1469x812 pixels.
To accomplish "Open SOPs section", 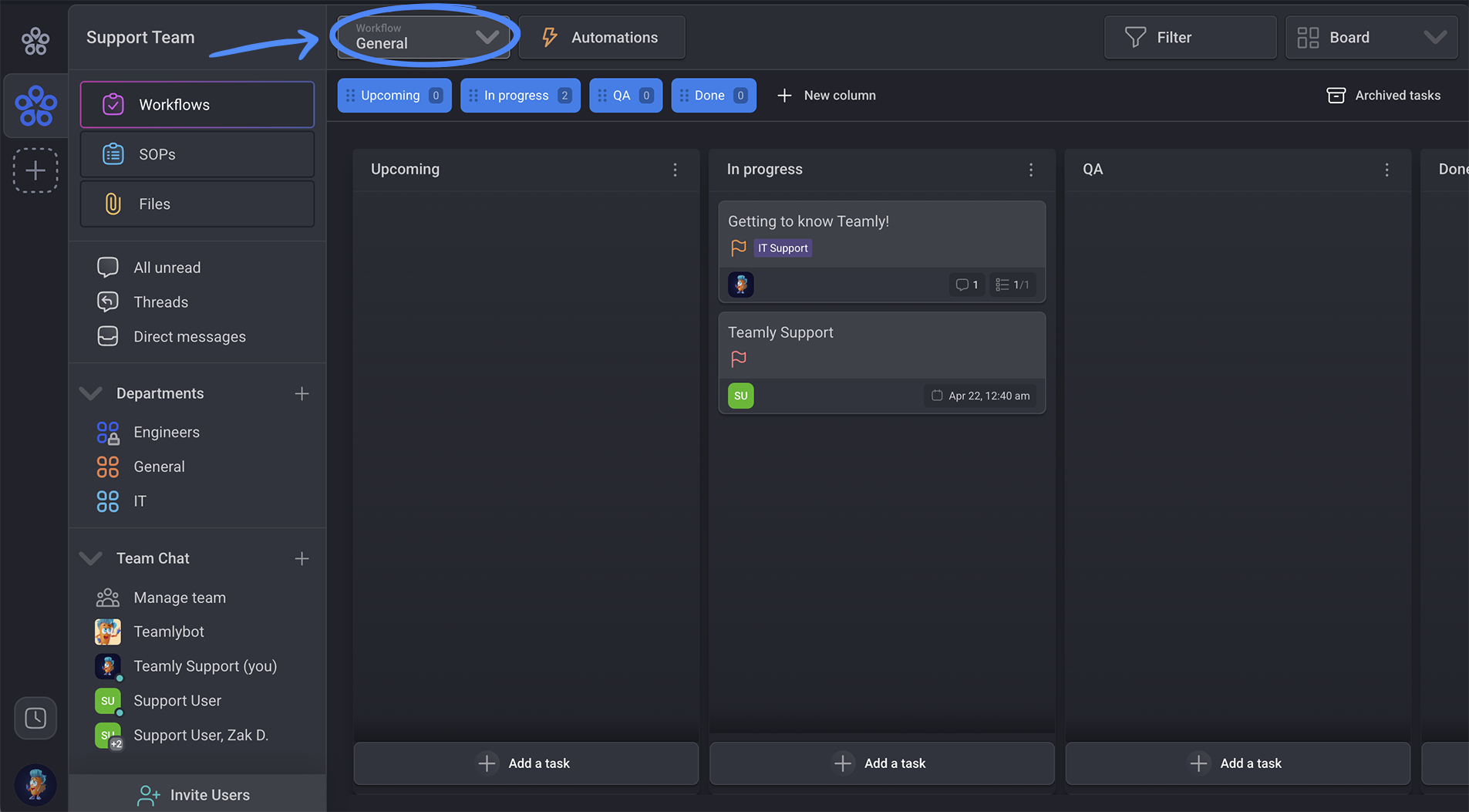I will point(197,154).
